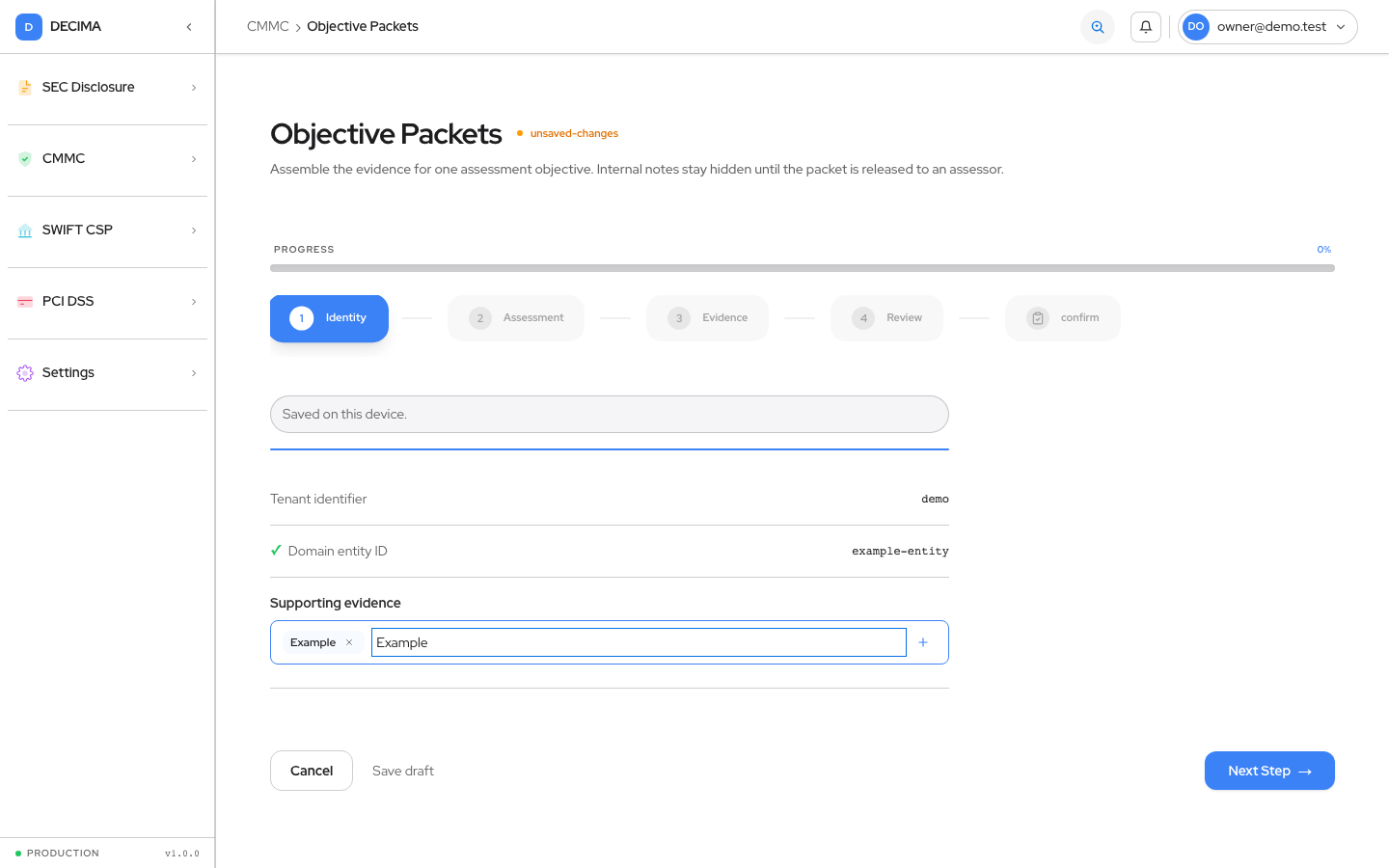The height and width of the screenshot is (868, 1389).
Task: Expand CMMC section chevron
Action: (x=194, y=159)
